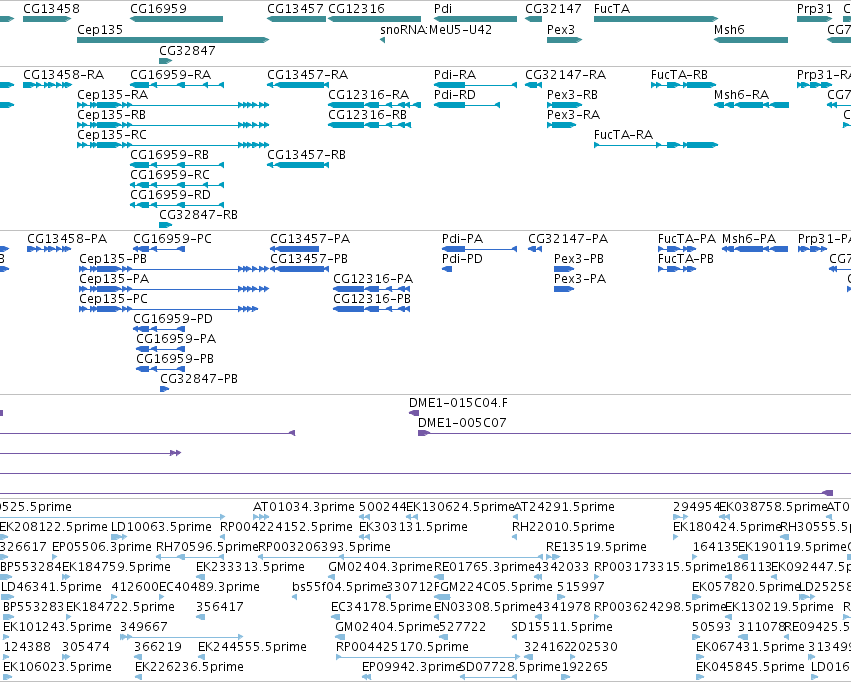Click protein label Cep135-PB
Image resolution: width=851 pixels, height=682 pixels.
(113, 259)
